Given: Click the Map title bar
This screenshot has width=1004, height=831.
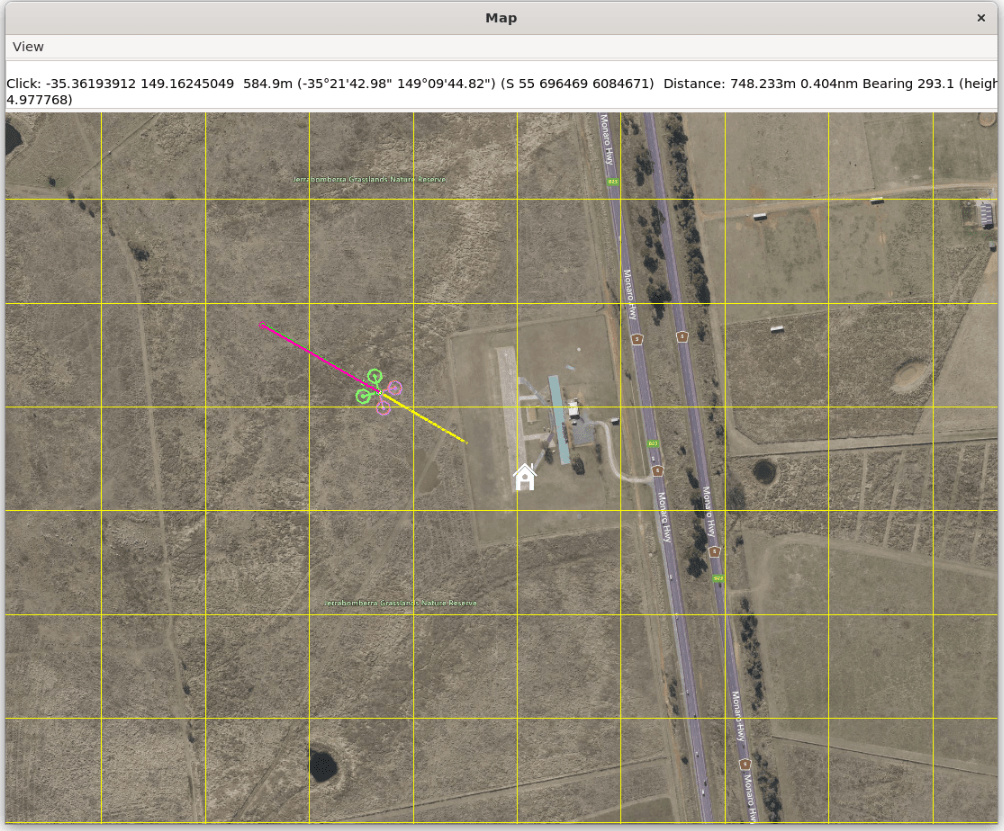Looking at the screenshot, I should pyautogui.click(x=500, y=18).
